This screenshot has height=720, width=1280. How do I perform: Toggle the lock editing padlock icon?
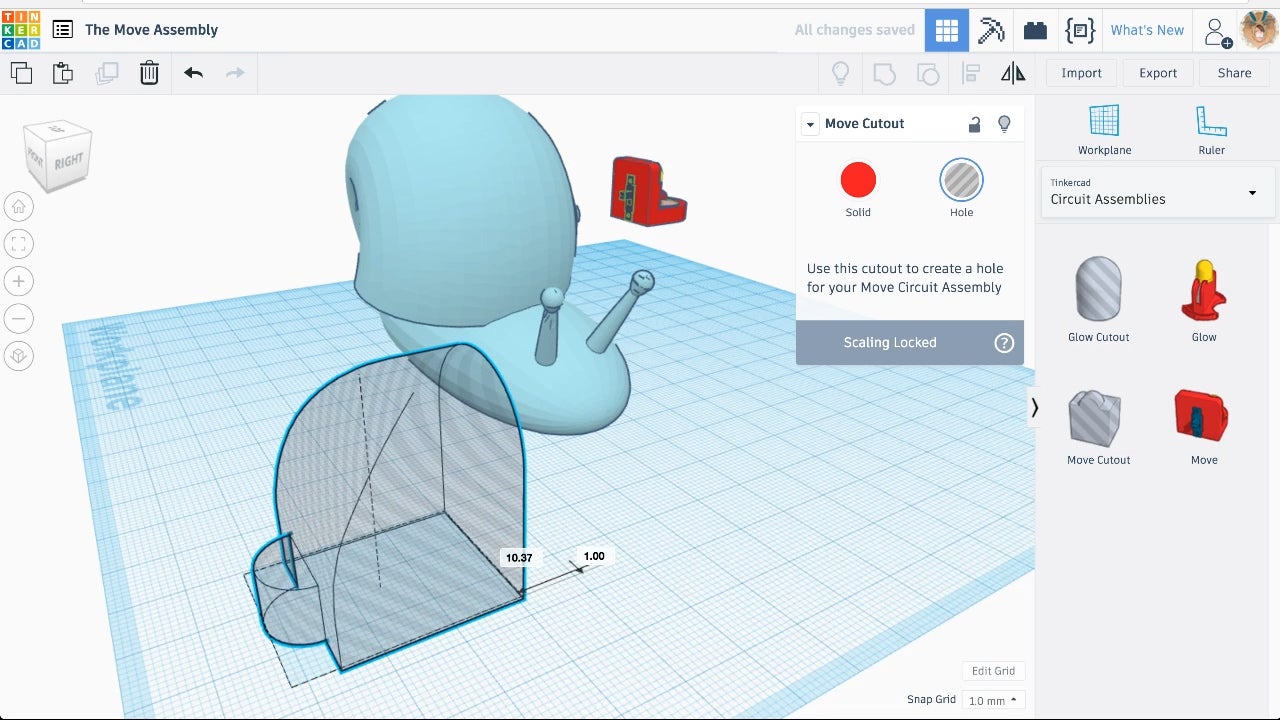(x=974, y=124)
